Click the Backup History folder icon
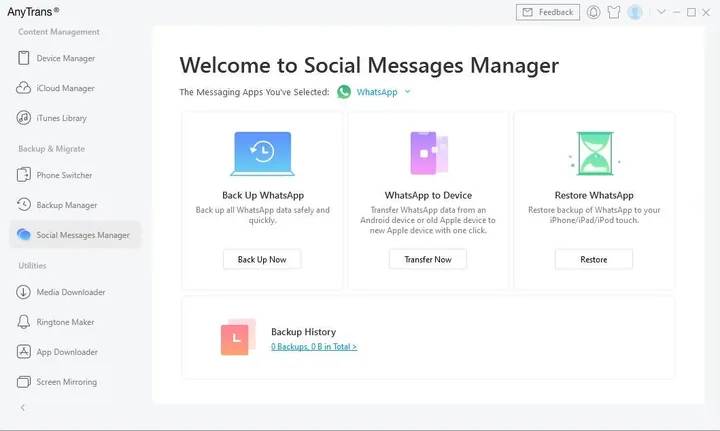 pyautogui.click(x=238, y=337)
